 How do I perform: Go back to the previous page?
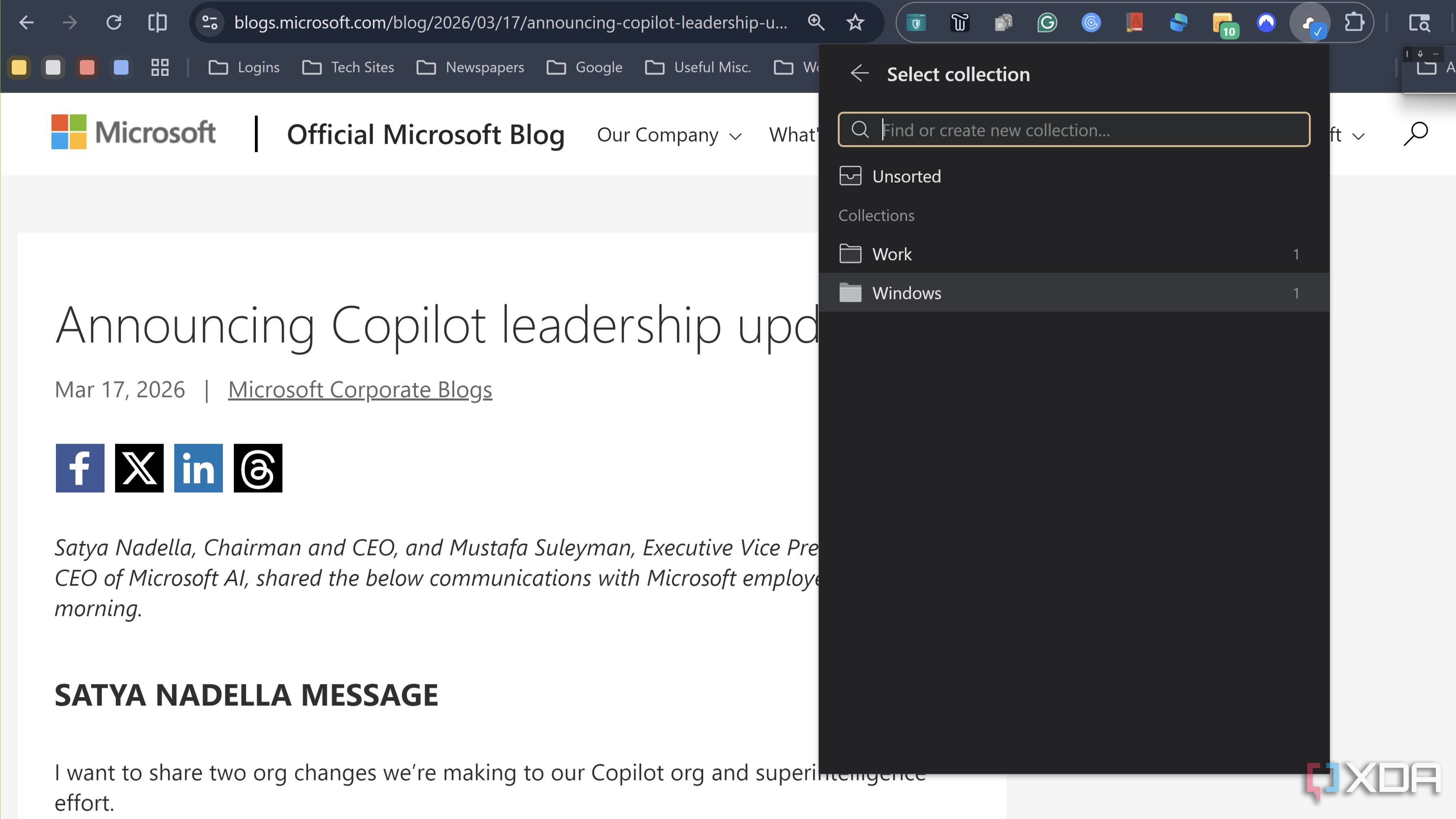click(x=27, y=23)
